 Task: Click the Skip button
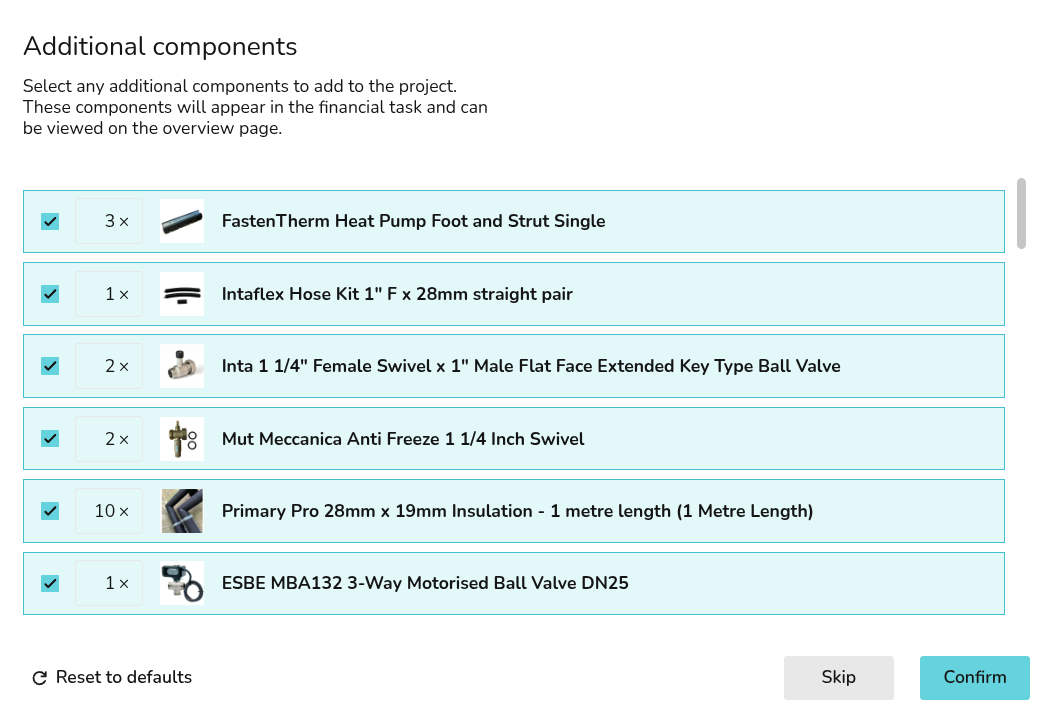pyautogui.click(x=838, y=677)
